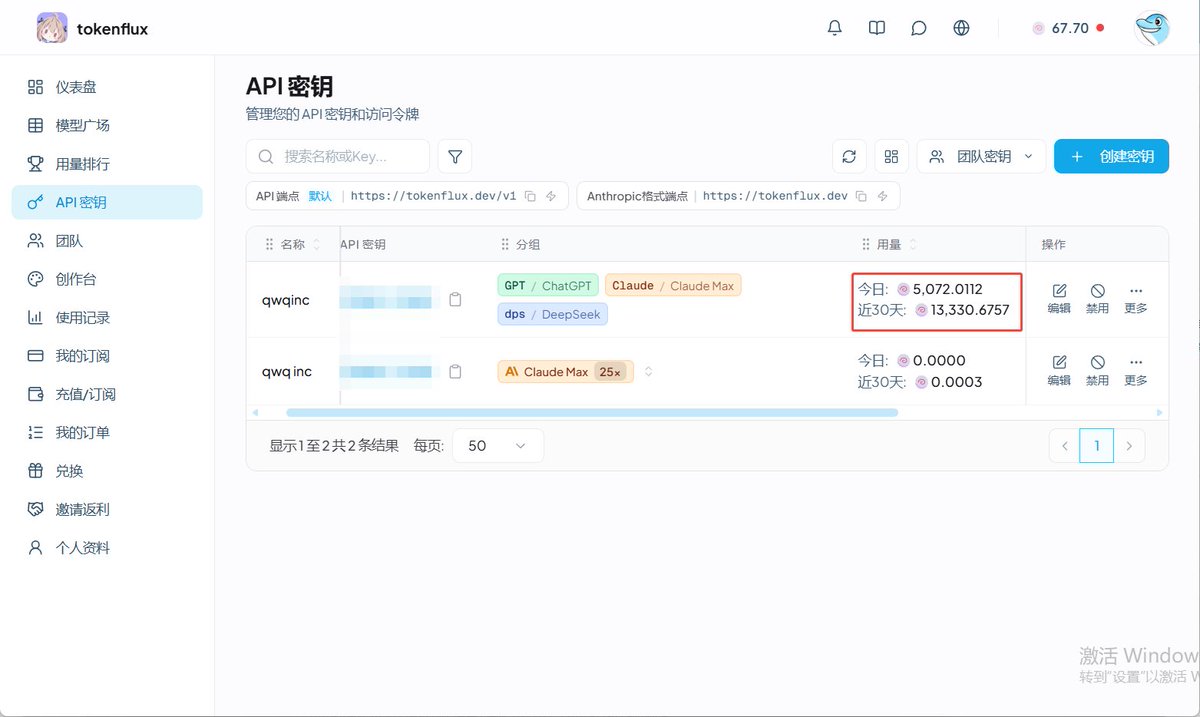Click the dps / DeepSeek tag
The height and width of the screenshot is (717, 1200).
coord(552,314)
